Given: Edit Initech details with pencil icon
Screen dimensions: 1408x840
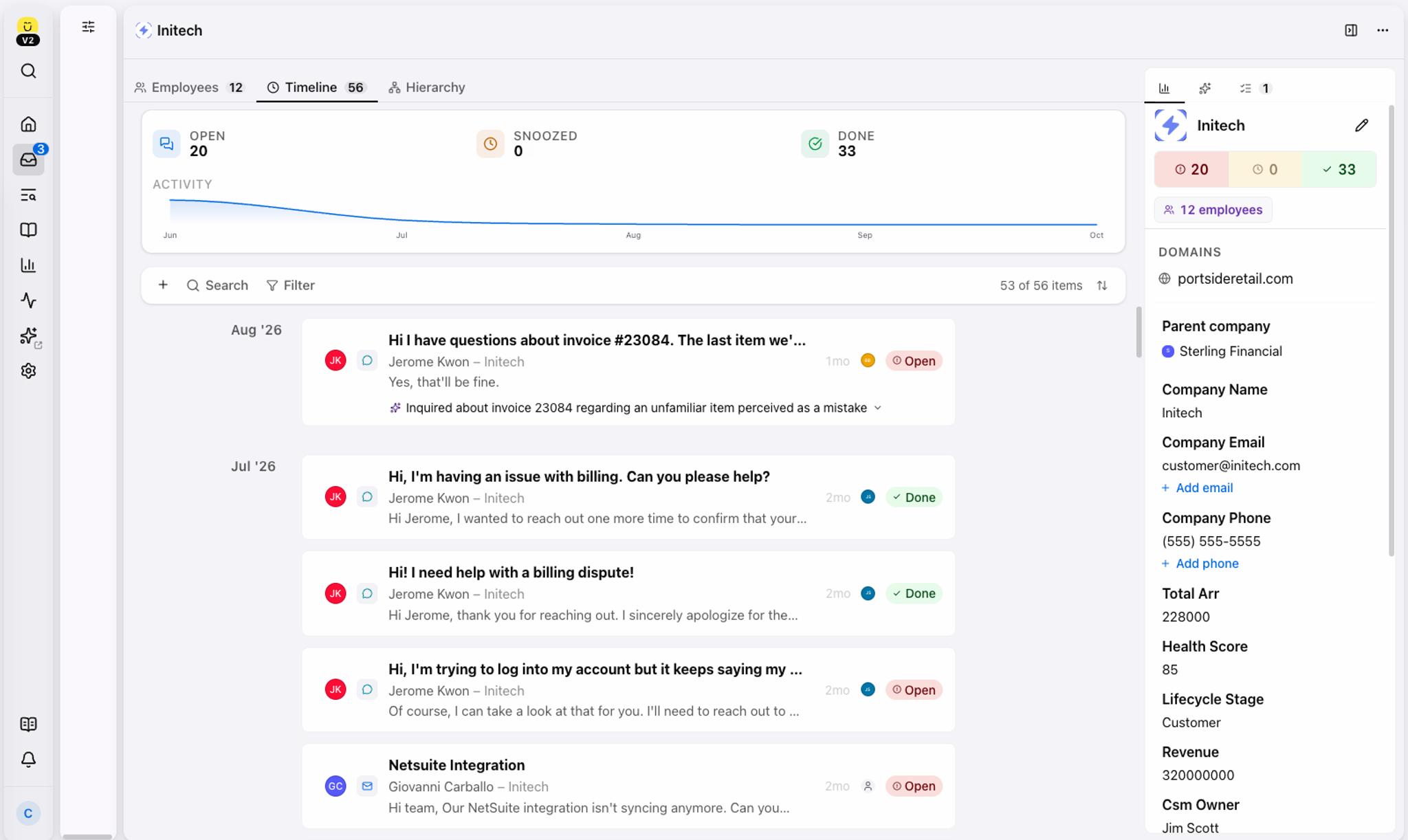Looking at the screenshot, I should (1362, 125).
